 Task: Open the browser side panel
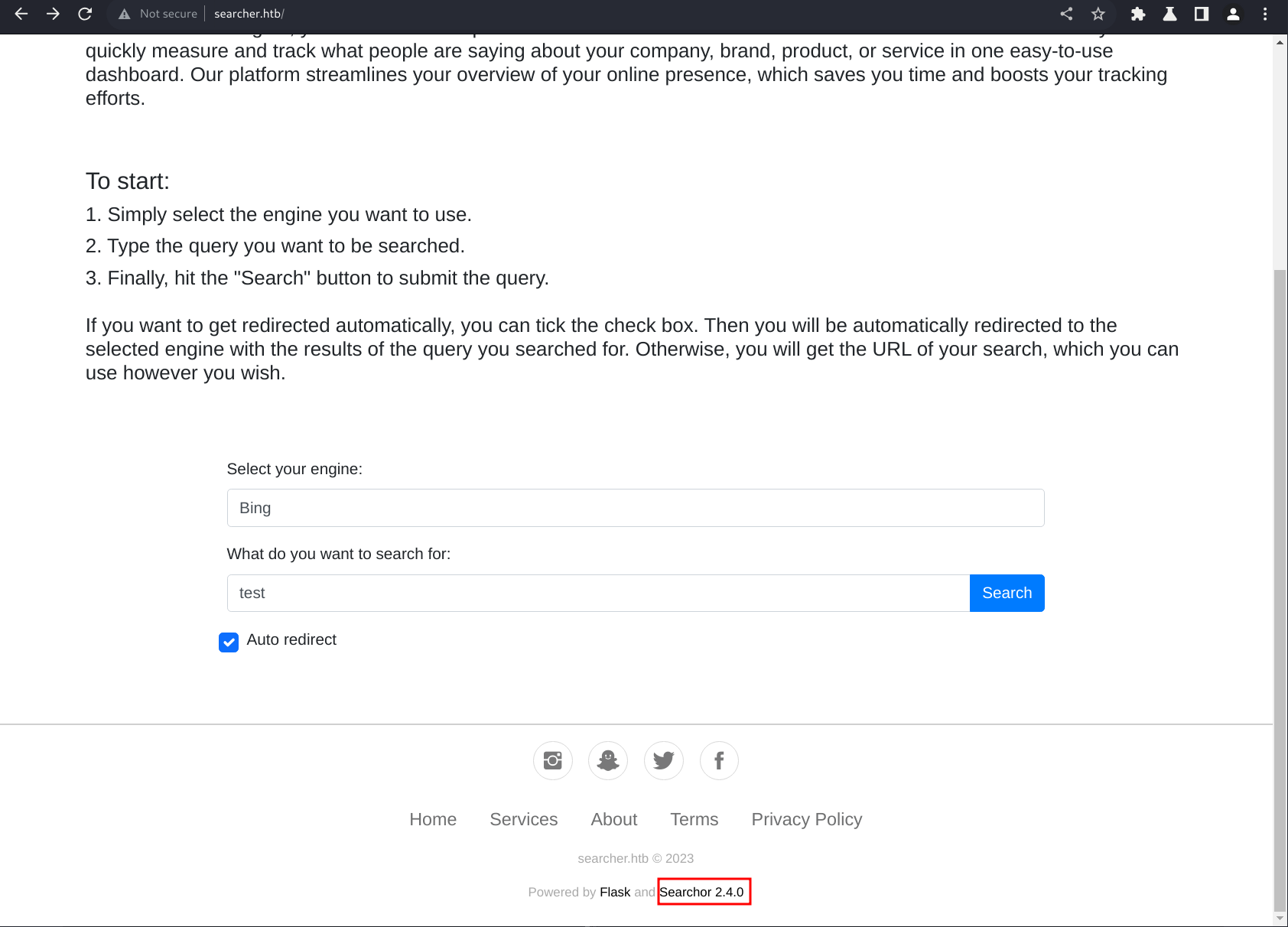[1202, 14]
